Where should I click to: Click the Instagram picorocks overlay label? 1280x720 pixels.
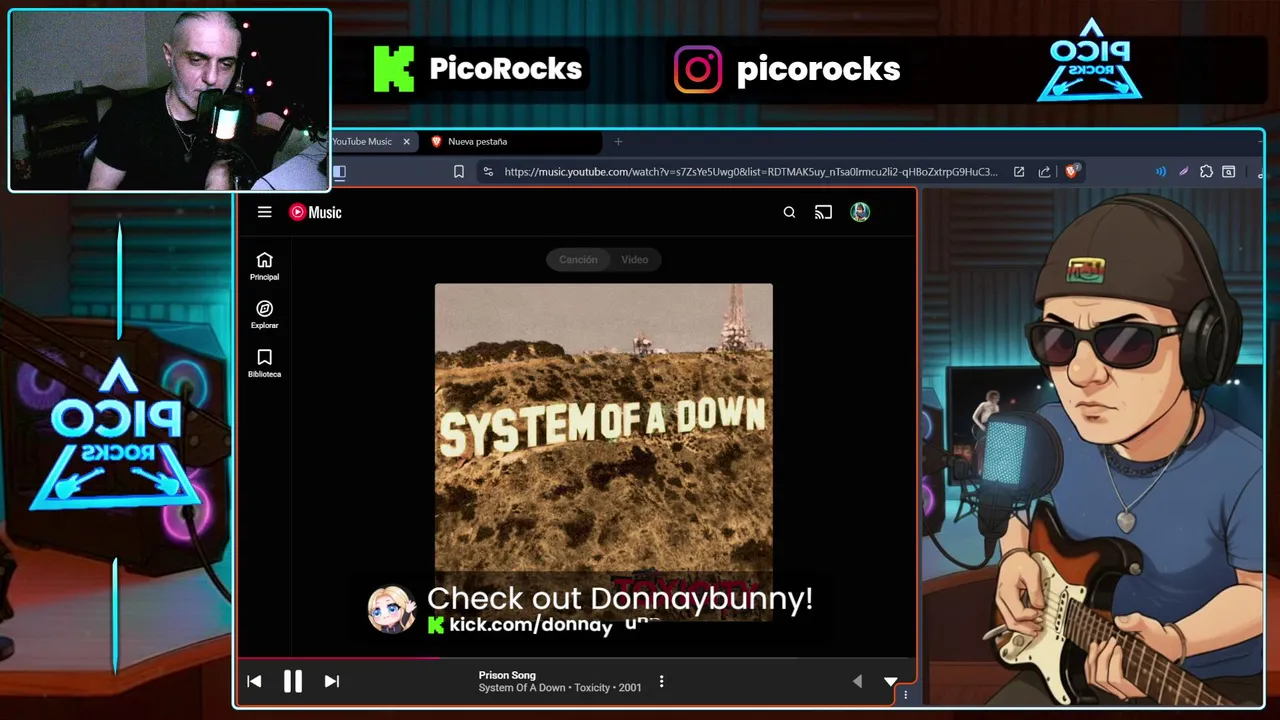(x=787, y=69)
